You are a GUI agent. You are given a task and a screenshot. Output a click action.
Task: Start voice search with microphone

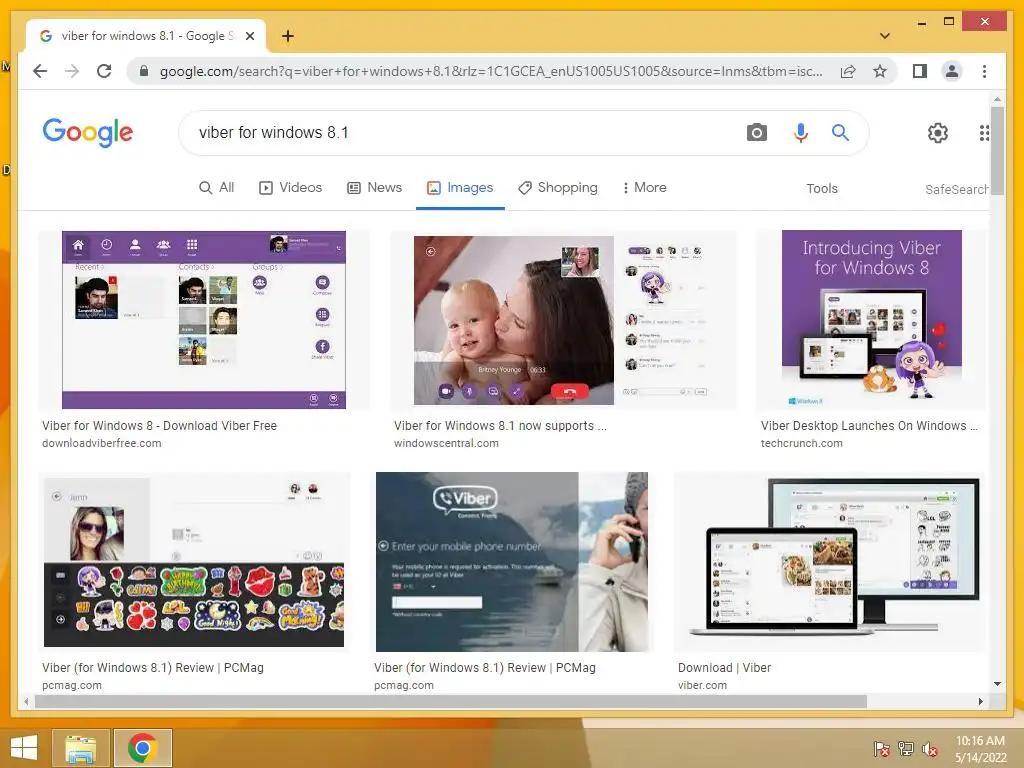[801, 133]
